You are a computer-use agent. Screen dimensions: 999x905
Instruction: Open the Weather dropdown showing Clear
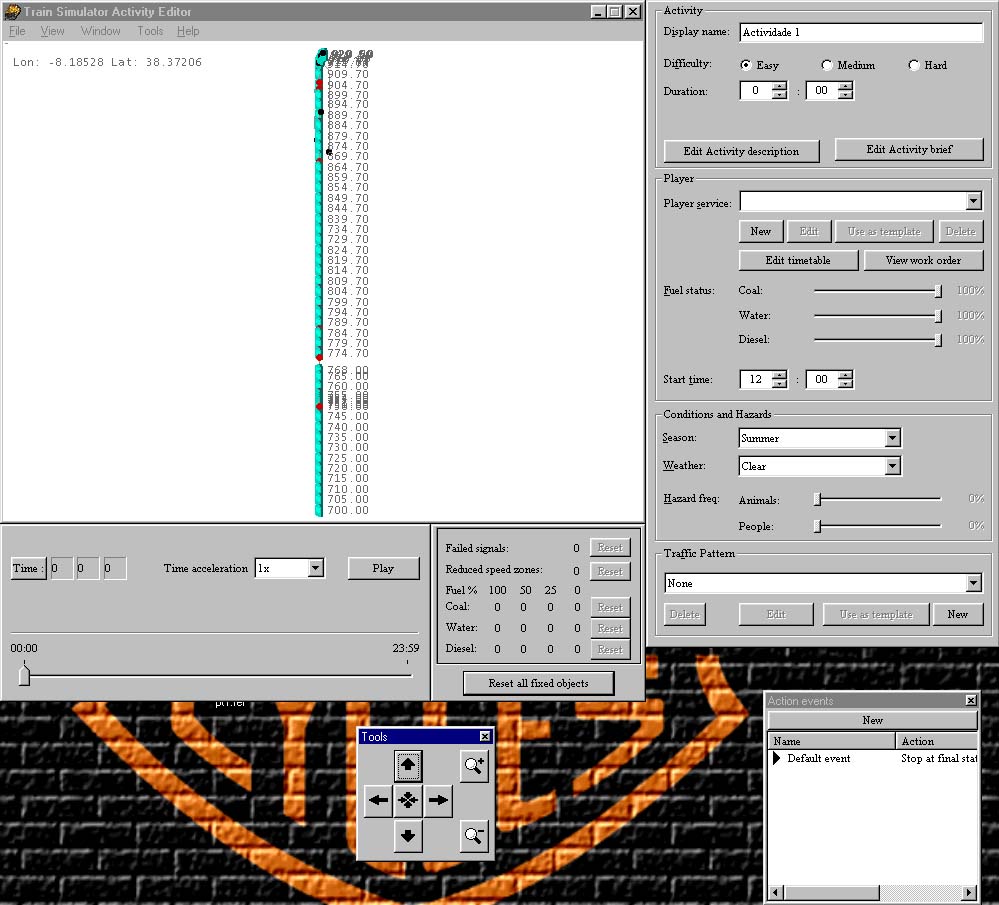(x=891, y=465)
